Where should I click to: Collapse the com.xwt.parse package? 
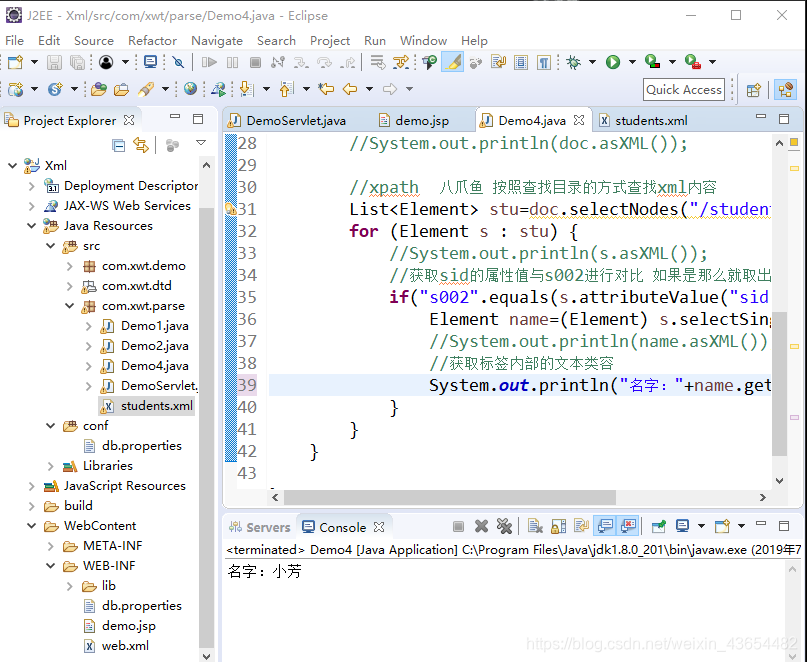(x=69, y=306)
